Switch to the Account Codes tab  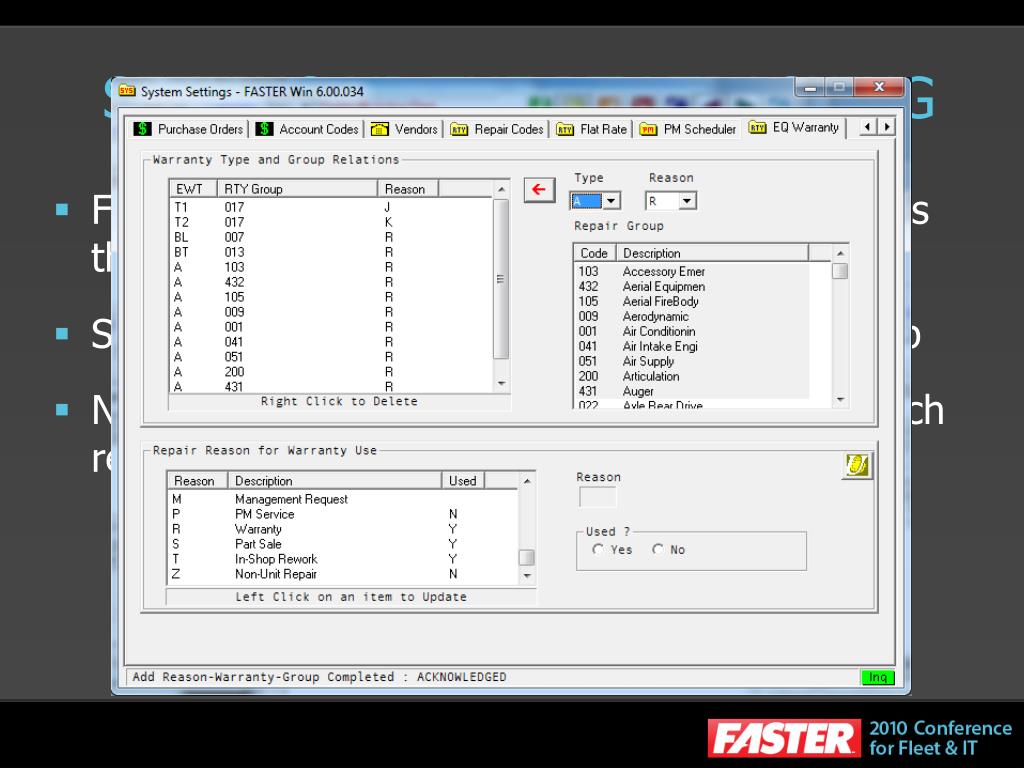pos(307,129)
